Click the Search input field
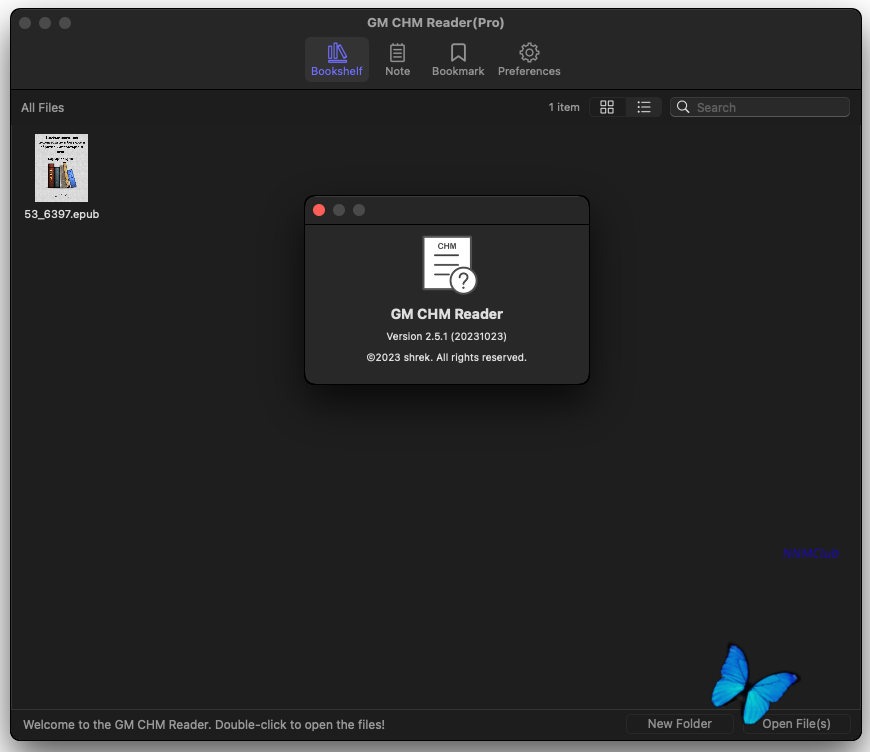Image resolution: width=870 pixels, height=752 pixels. (760, 107)
